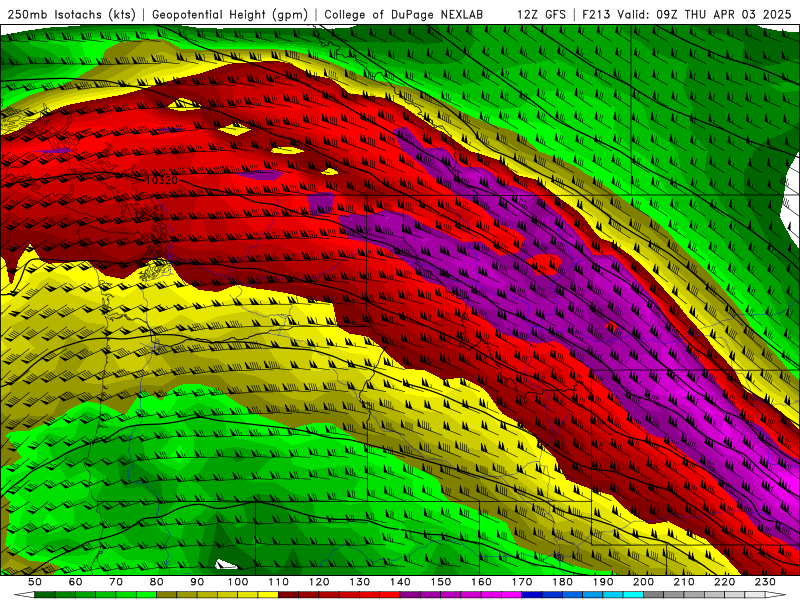Click the "Valid: 09Z THU APR 03 2025" text
The image size is (800, 600).
(x=704, y=14)
